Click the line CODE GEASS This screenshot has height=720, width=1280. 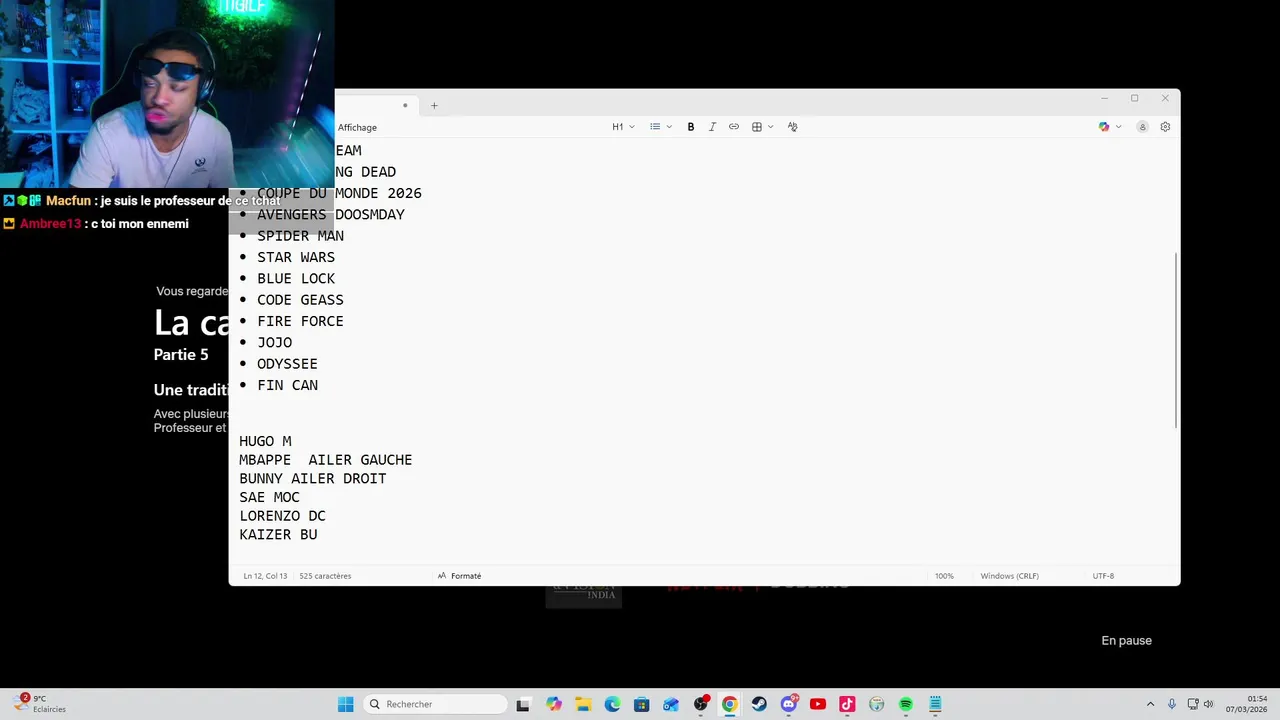[300, 300]
